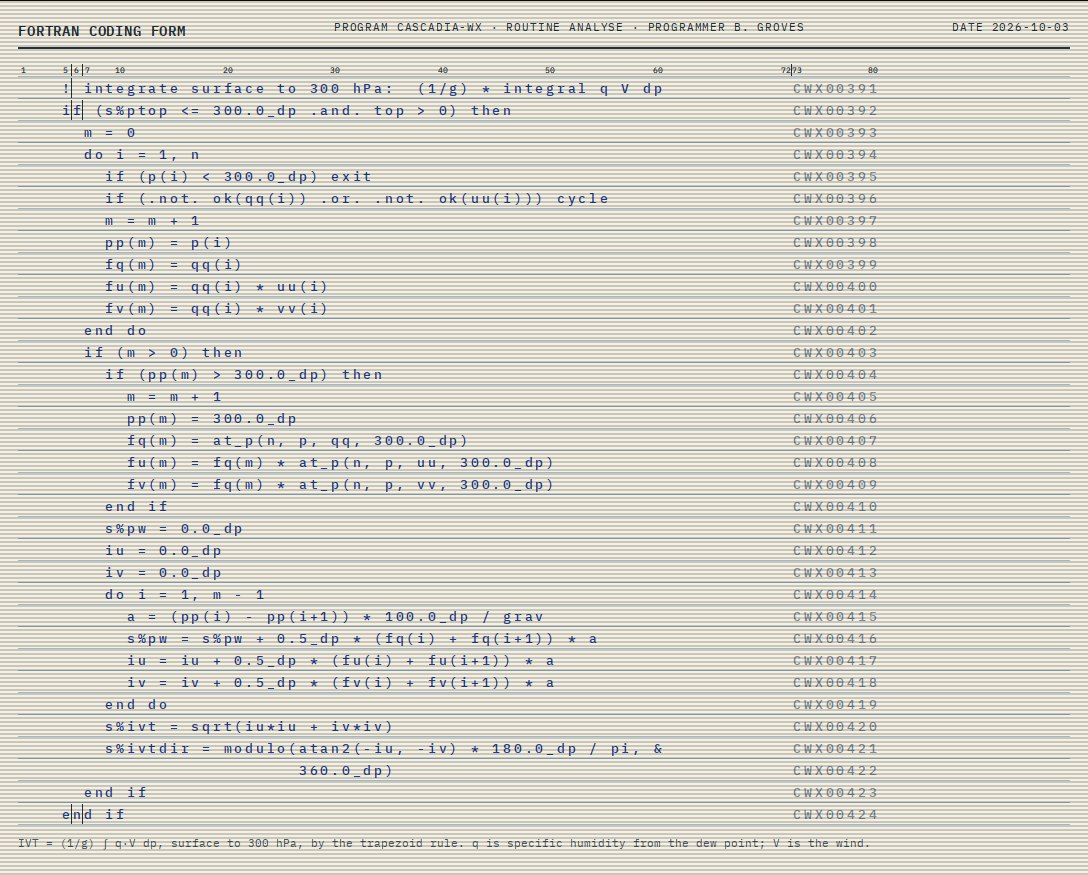Select line 'if (pp(m) > 300.0_dp) then'
This screenshot has width=1088, height=875.
point(244,375)
